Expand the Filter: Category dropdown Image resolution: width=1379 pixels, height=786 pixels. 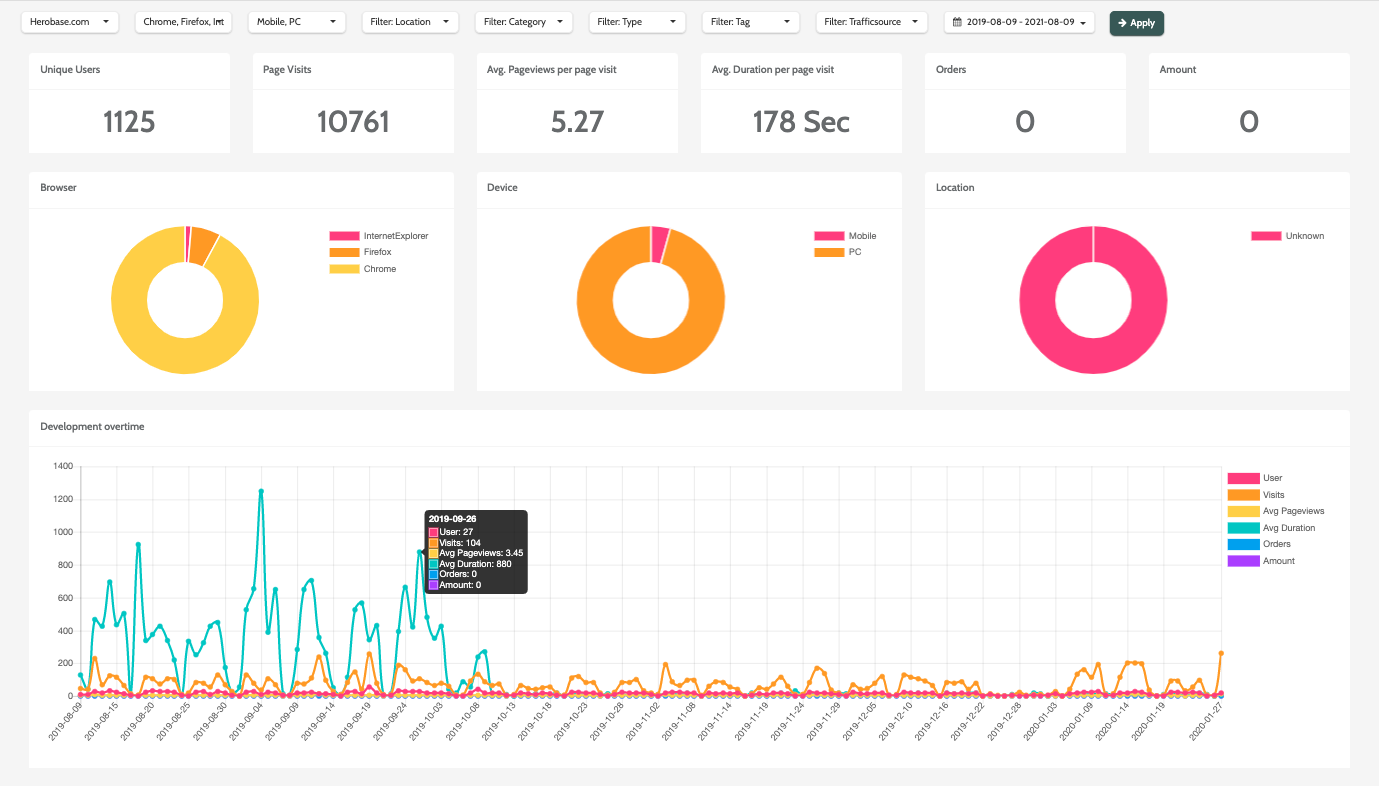click(524, 22)
